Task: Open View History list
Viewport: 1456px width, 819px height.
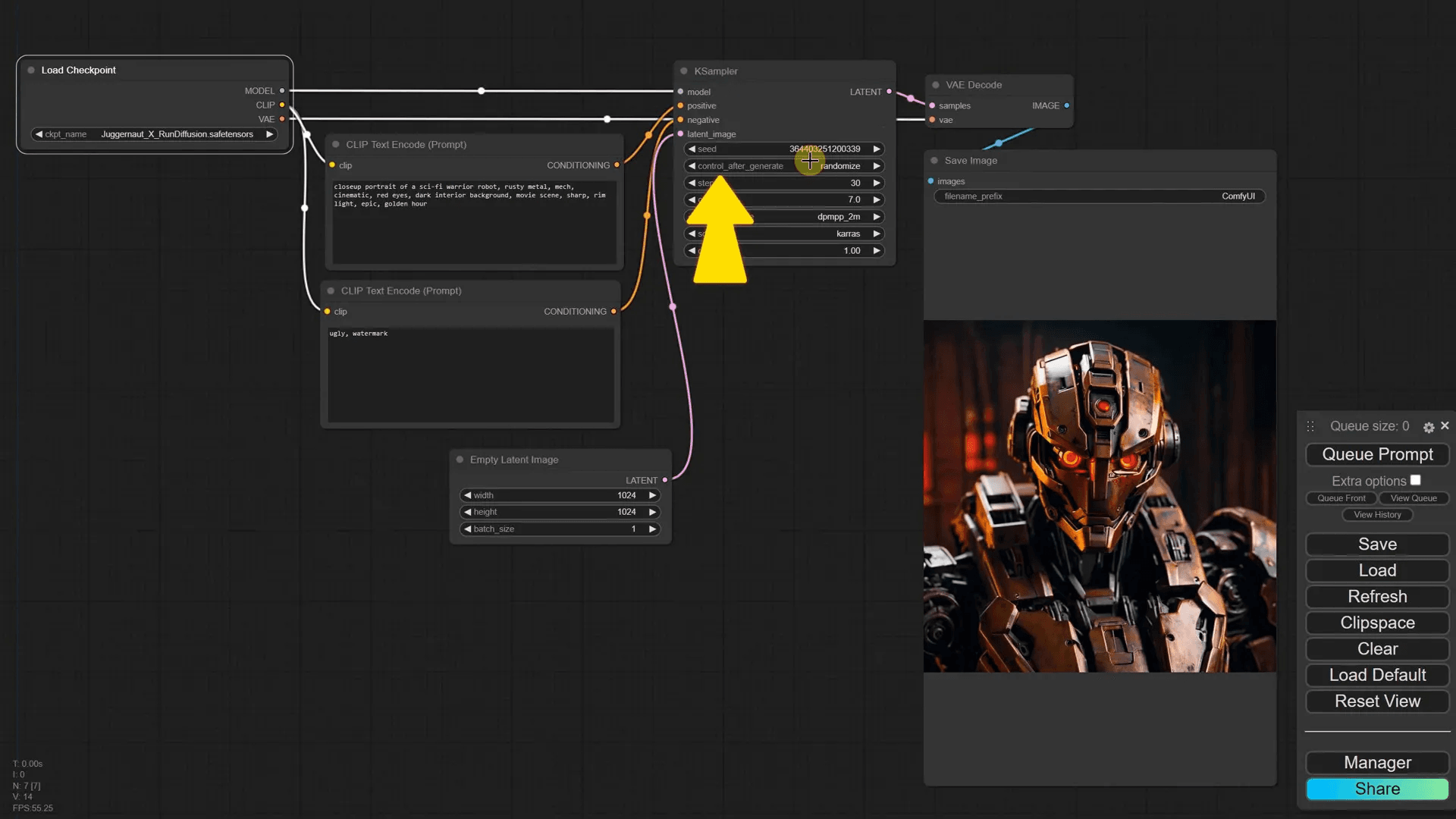Action: point(1377,515)
